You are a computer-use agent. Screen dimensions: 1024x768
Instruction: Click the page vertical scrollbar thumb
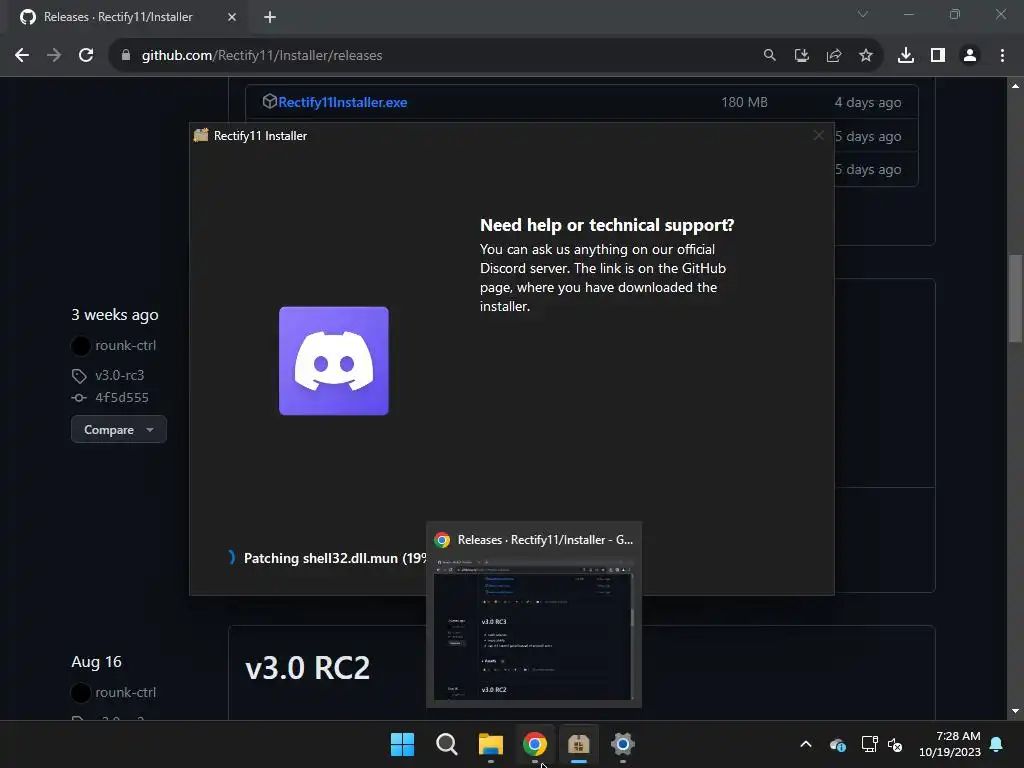[x=1015, y=298]
